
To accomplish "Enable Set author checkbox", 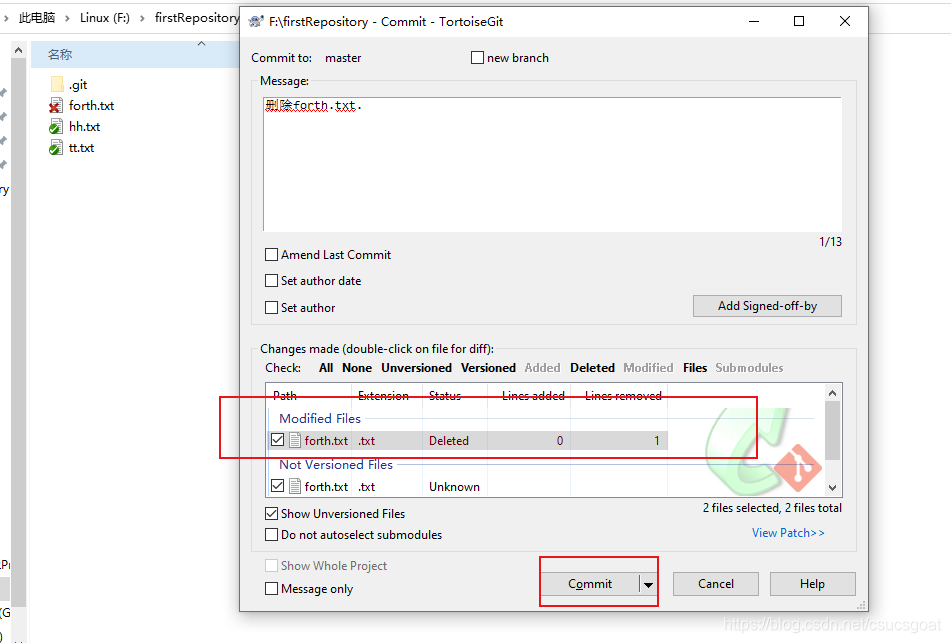I will pos(271,308).
